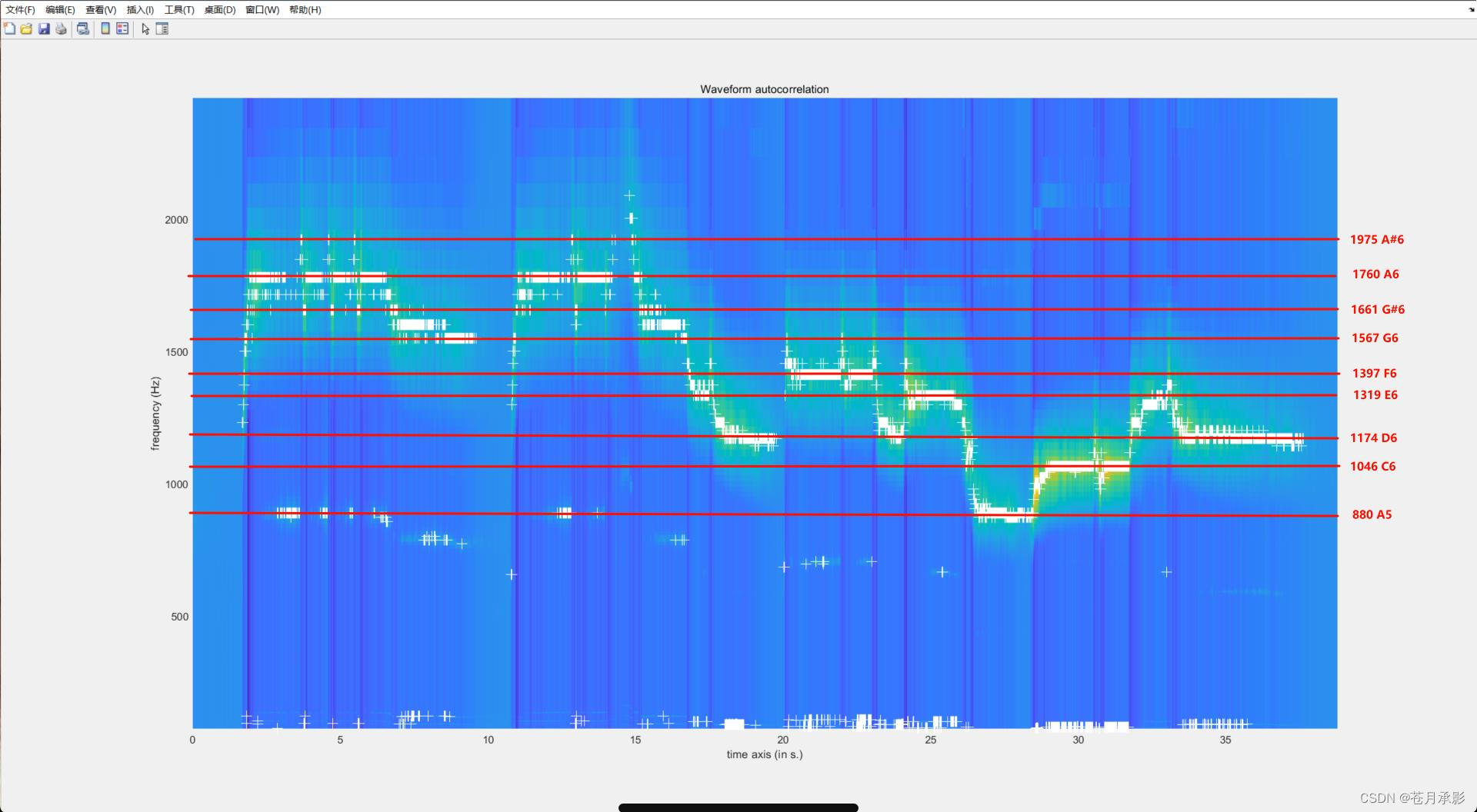Click the '1975 A#6' note label
Screen dimensions: 1477x812
click(1377, 239)
